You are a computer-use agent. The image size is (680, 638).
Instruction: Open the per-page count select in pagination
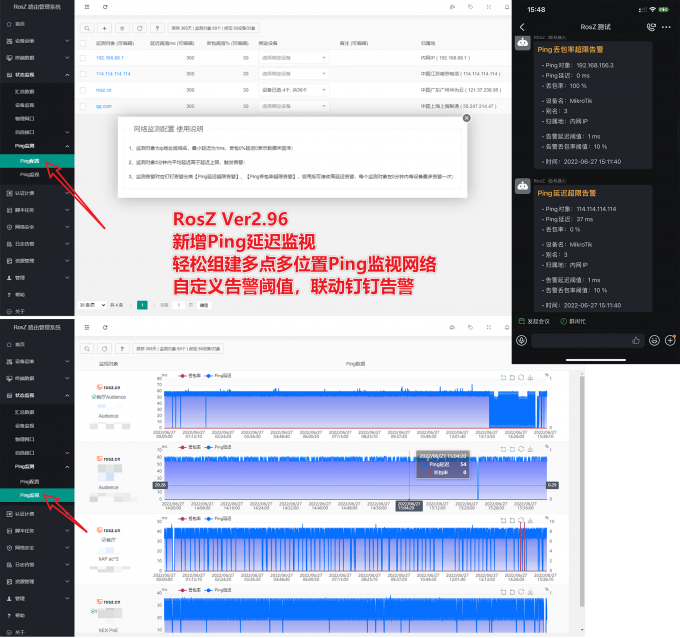click(92, 305)
